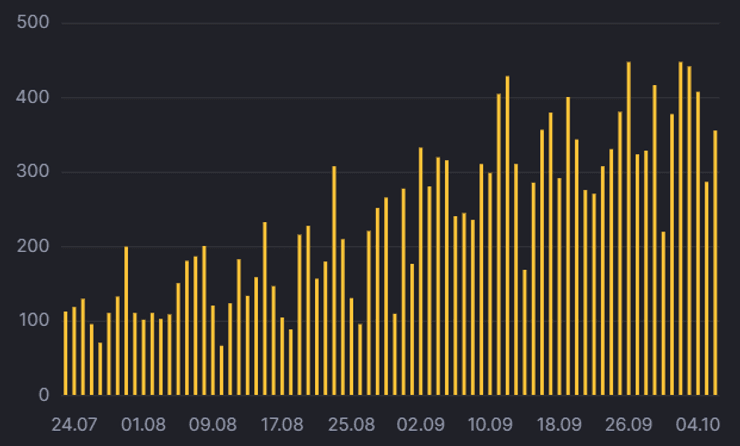Select the 18.09 x-axis tick label
740x446 pixels.
point(560,424)
